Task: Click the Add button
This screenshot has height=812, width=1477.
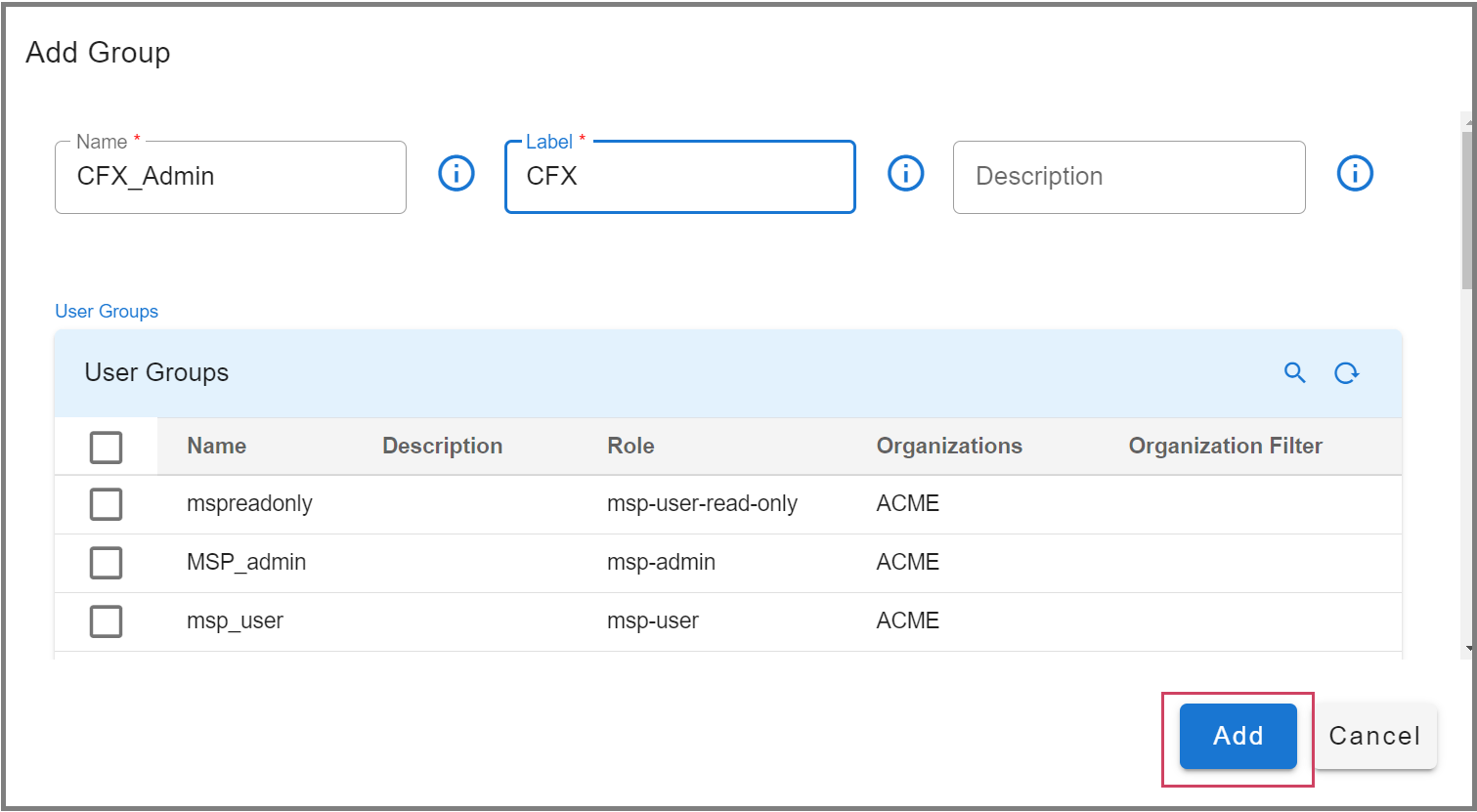Action: tap(1237, 736)
